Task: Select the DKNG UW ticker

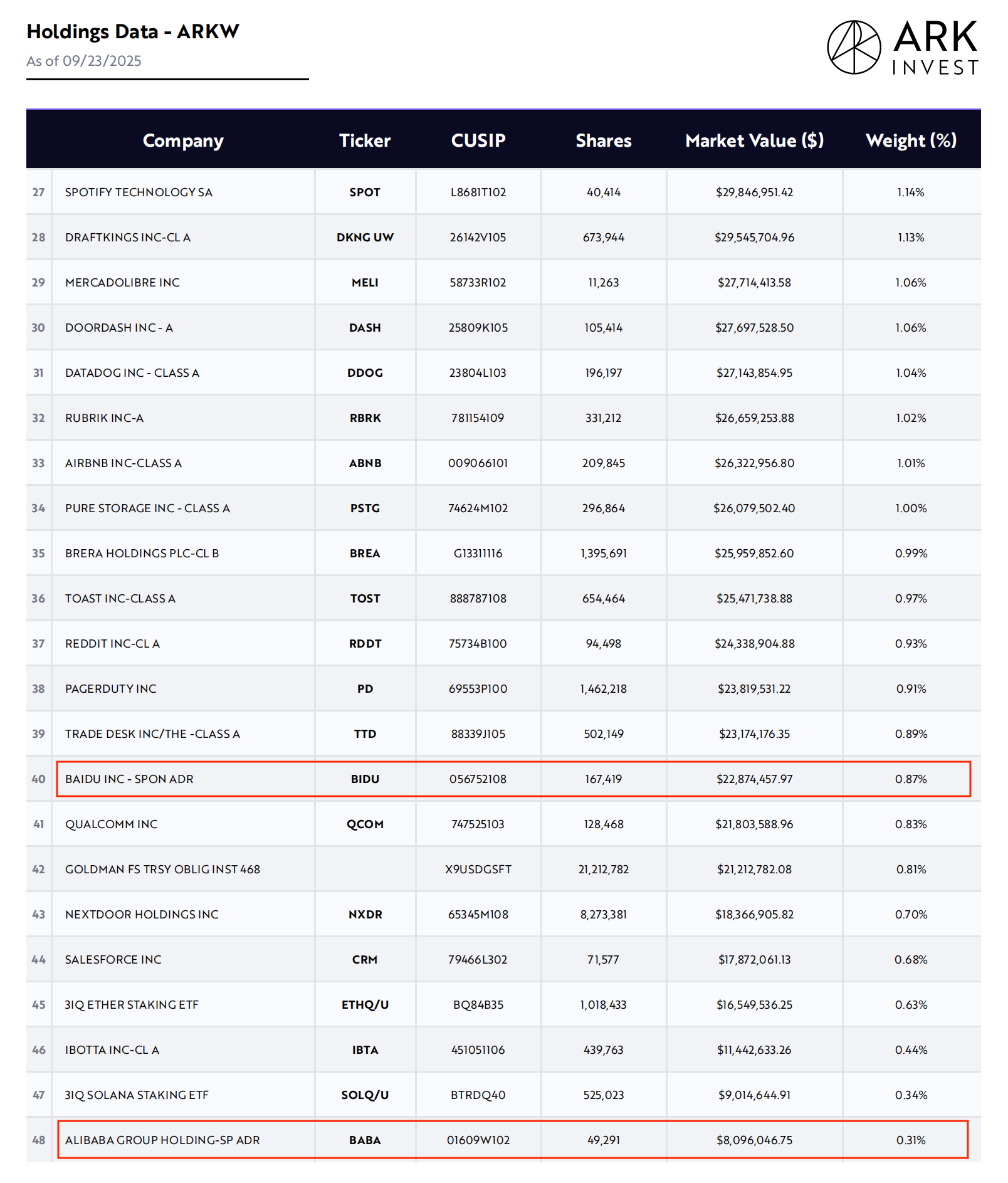Action: 365,238
